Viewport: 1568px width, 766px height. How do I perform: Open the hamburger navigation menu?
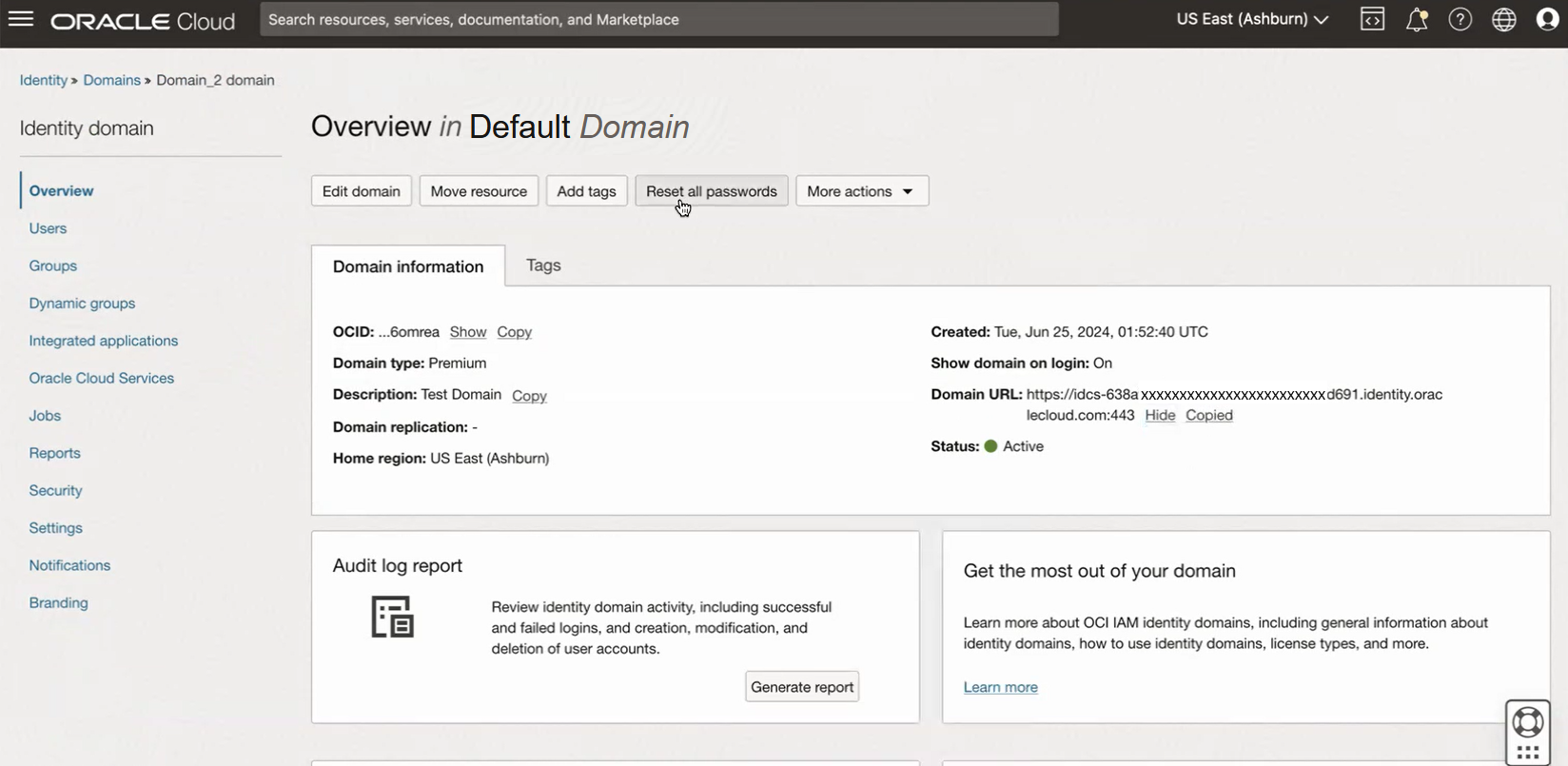(21, 19)
